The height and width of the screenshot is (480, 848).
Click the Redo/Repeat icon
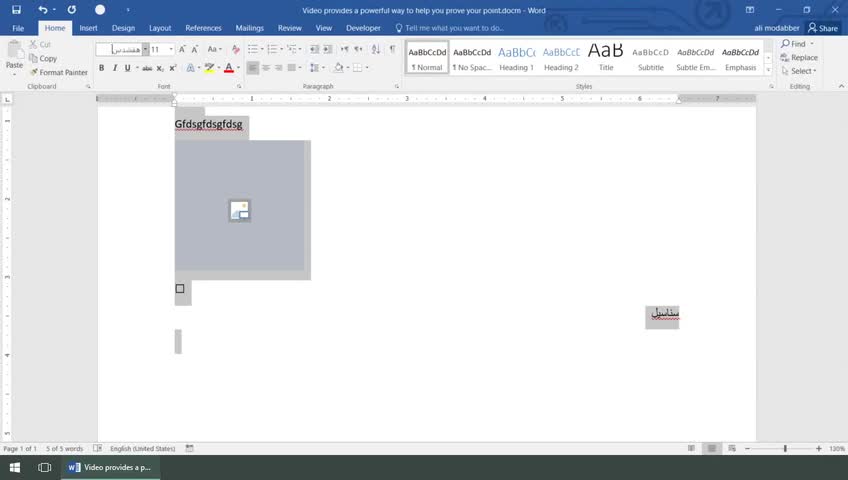(71, 10)
